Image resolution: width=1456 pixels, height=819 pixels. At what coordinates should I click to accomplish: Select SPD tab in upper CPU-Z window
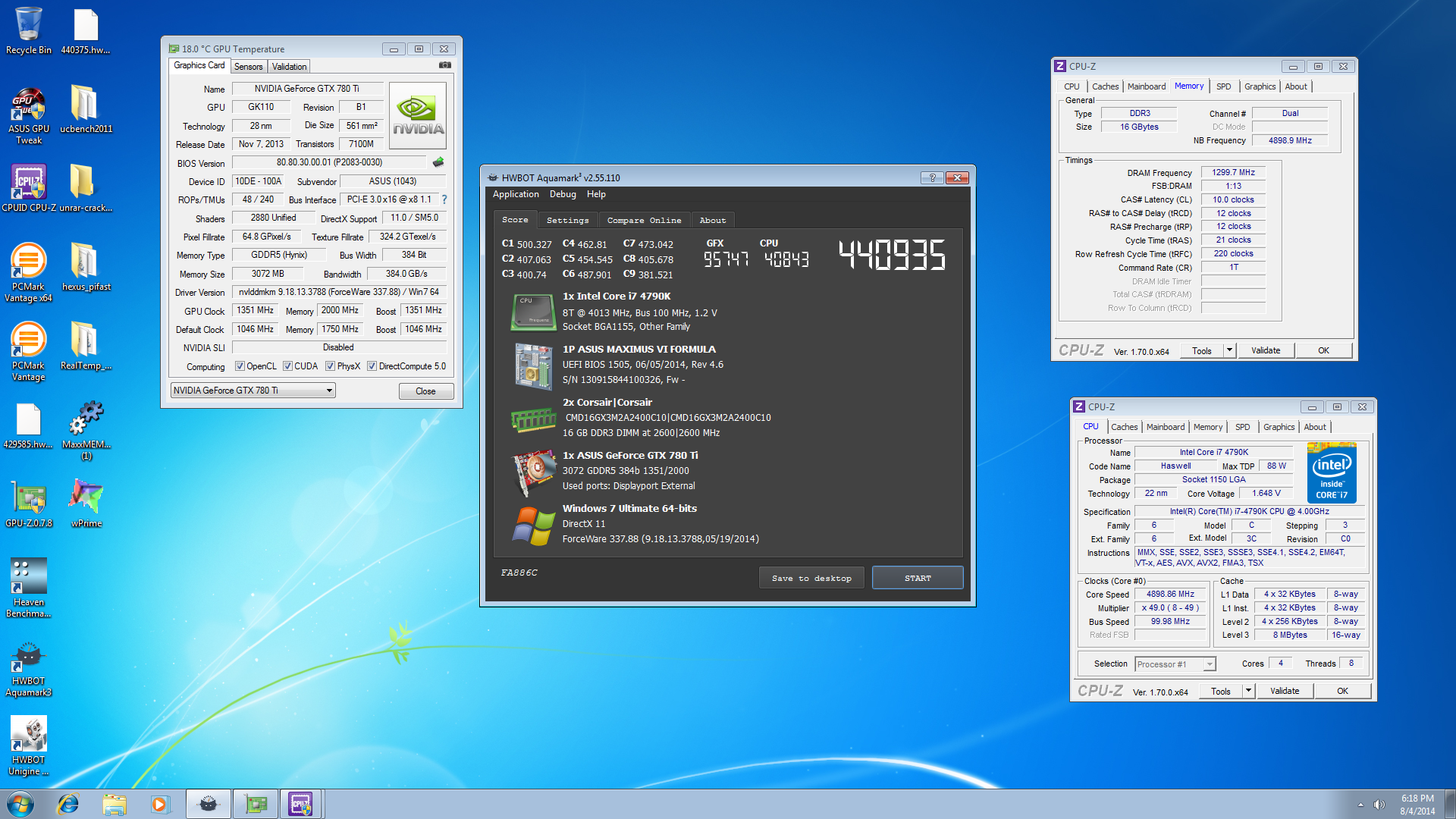point(1223,86)
